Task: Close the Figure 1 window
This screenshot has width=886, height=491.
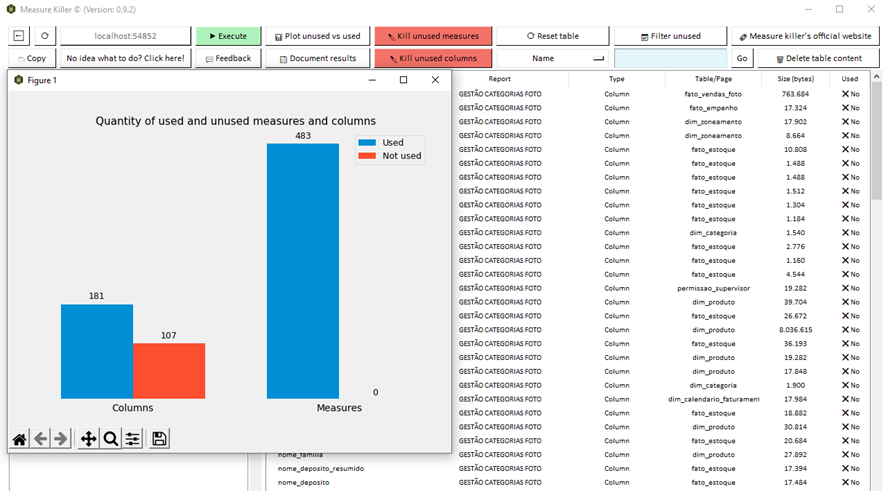Action: coord(435,80)
